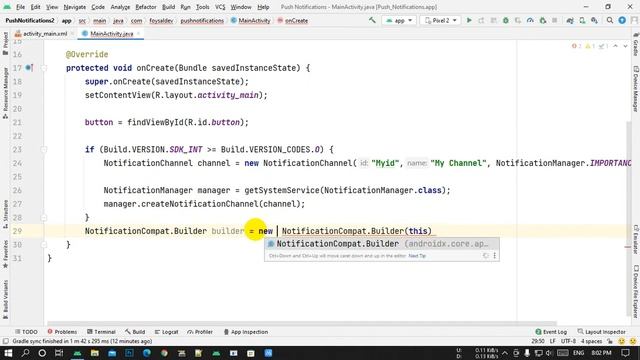This screenshot has height=360, width=640.
Task: Click the sad smiley feedback icon
Action: pyautogui.click(x=633, y=341)
